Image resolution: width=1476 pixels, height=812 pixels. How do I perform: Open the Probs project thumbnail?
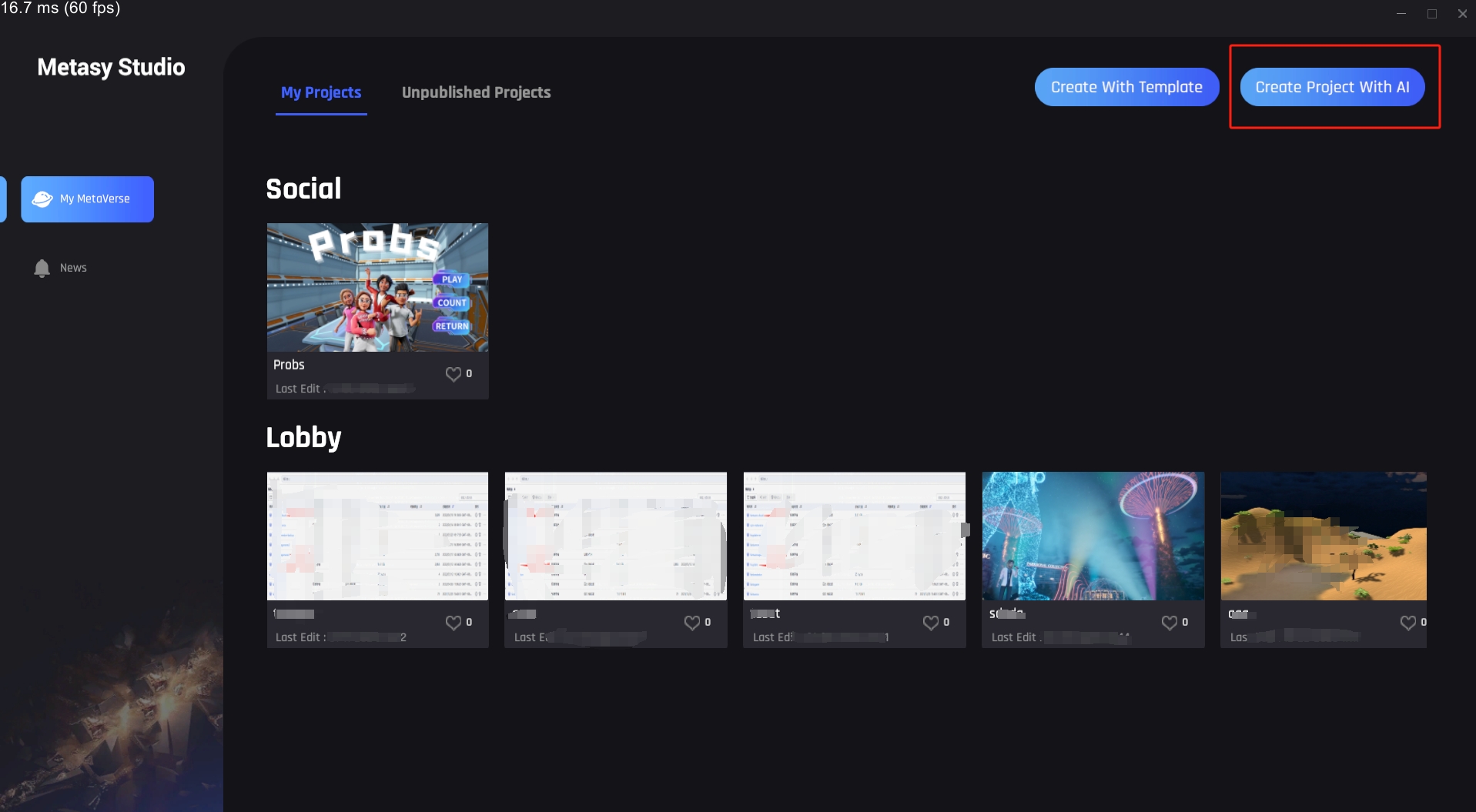[x=377, y=287]
